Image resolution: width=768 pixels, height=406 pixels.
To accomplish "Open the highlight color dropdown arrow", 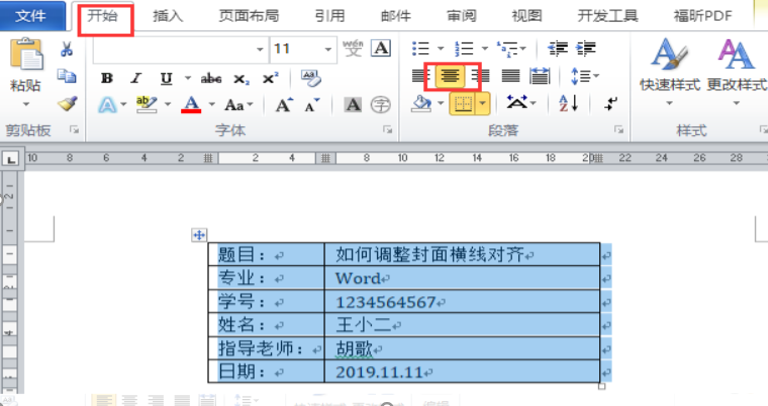I will coord(168,104).
